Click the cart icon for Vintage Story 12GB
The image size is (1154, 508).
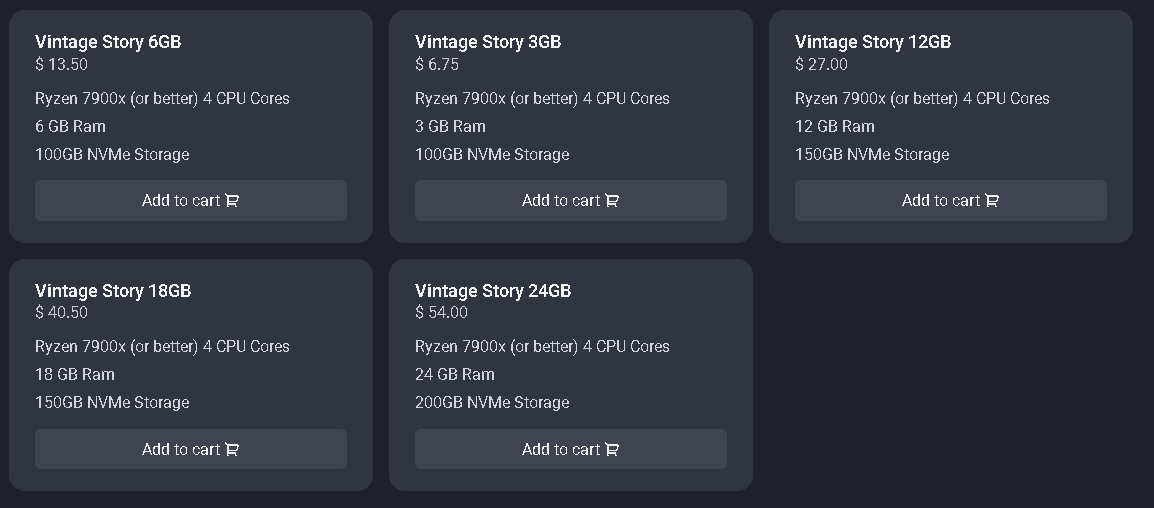pyautogui.click(x=992, y=201)
